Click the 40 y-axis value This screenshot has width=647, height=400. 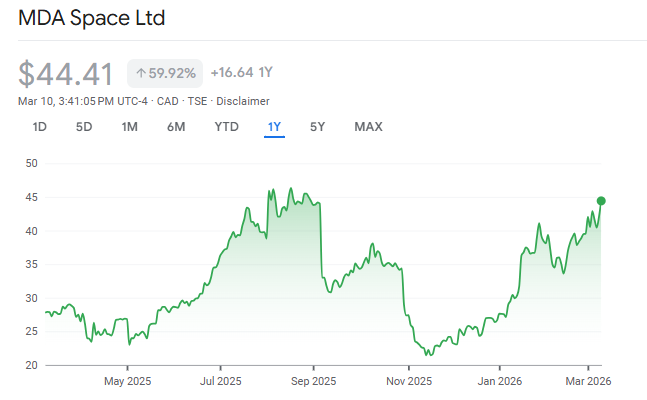coord(31,231)
